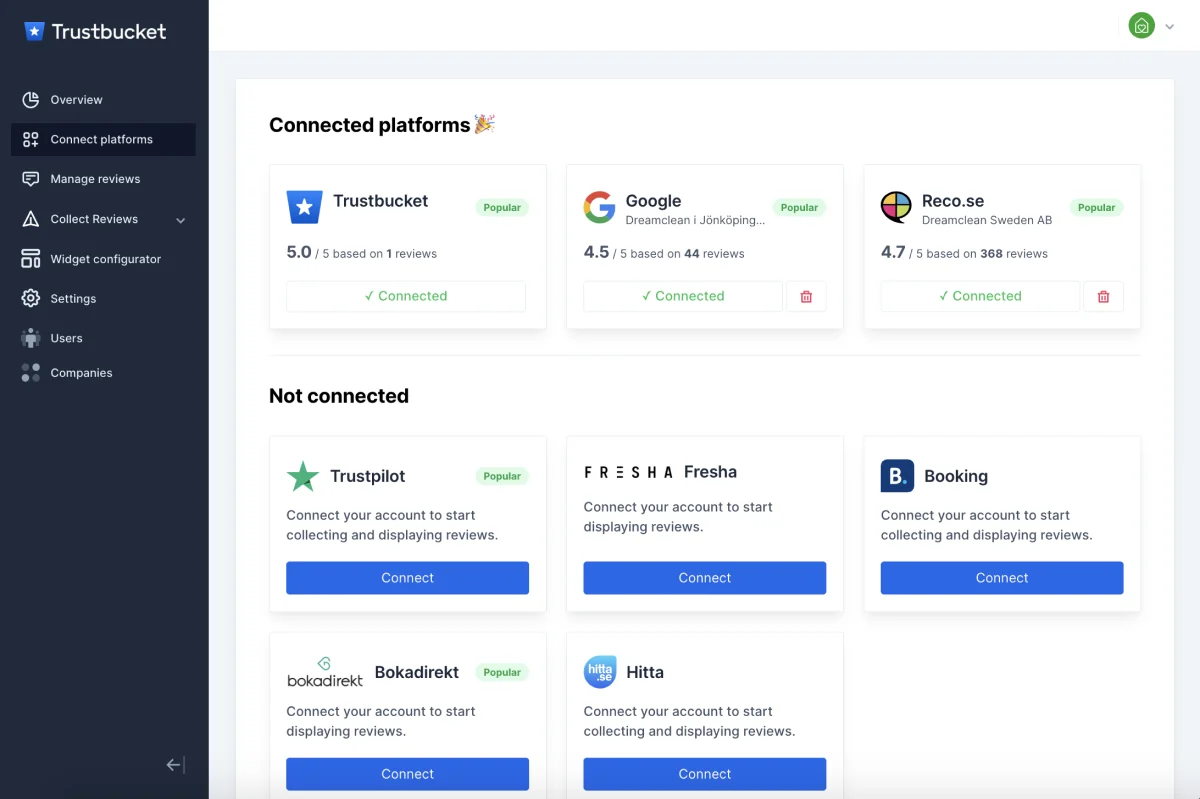Delete the Reco.se connection
The image size is (1200, 799).
[x=1104, y=297]
